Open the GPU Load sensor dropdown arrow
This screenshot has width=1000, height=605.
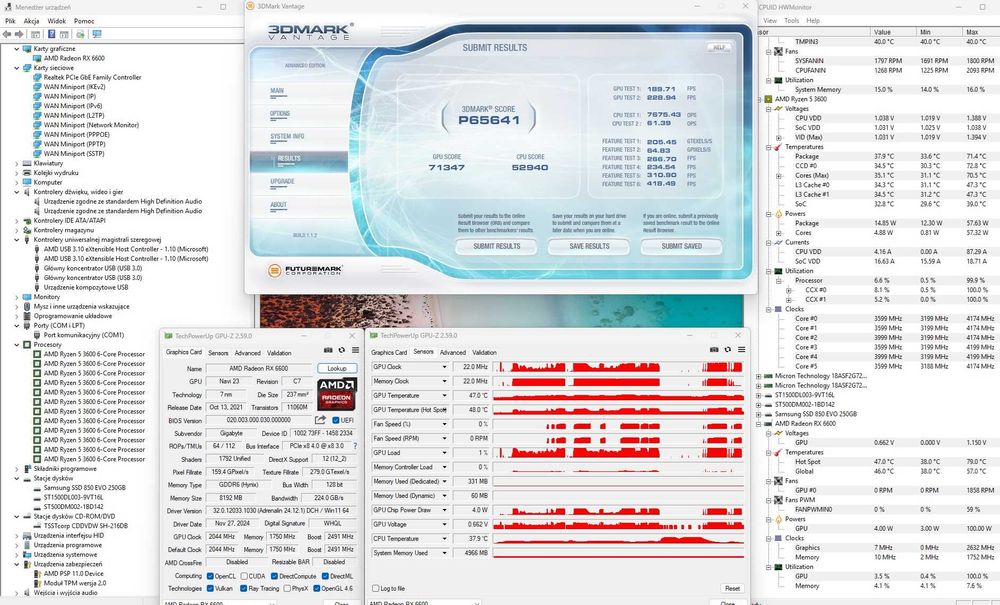[x=445, y=453]
